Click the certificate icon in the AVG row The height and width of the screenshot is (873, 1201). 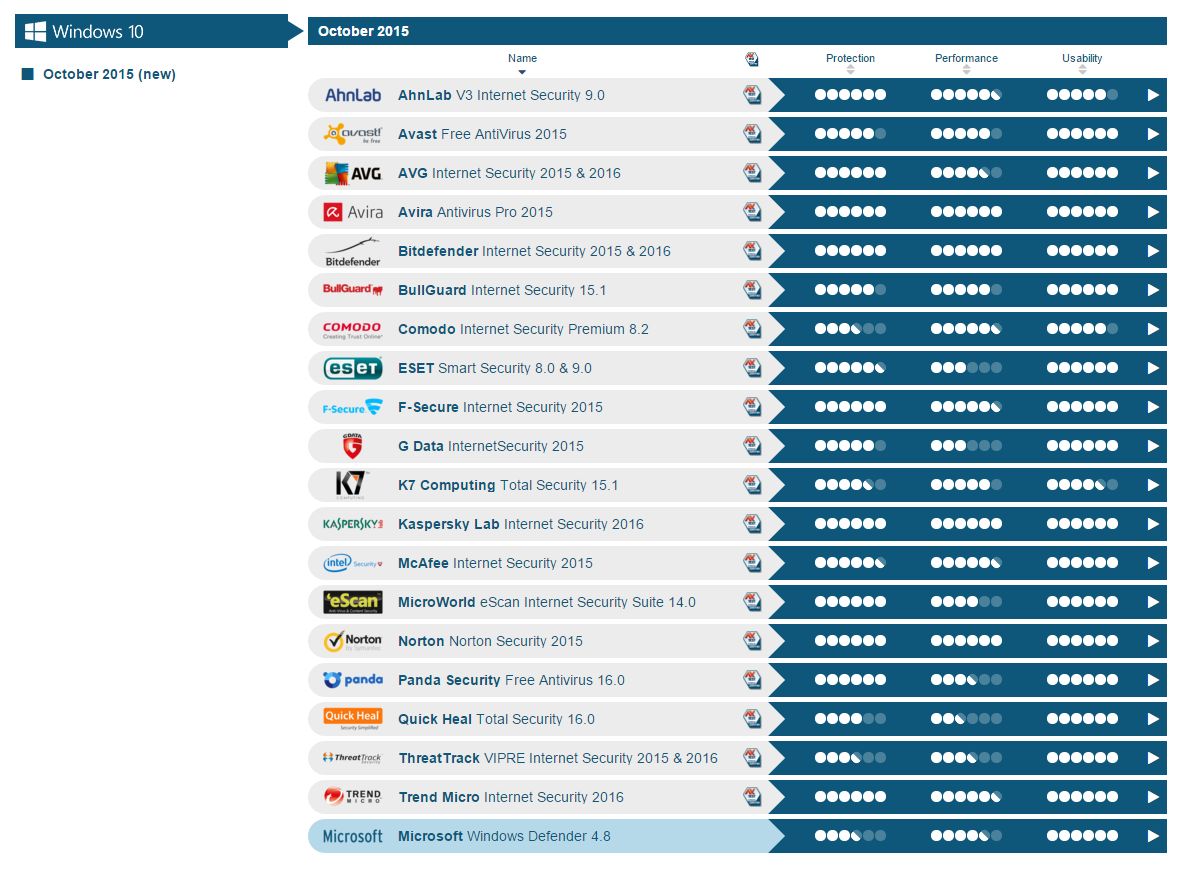click(752, 173)
